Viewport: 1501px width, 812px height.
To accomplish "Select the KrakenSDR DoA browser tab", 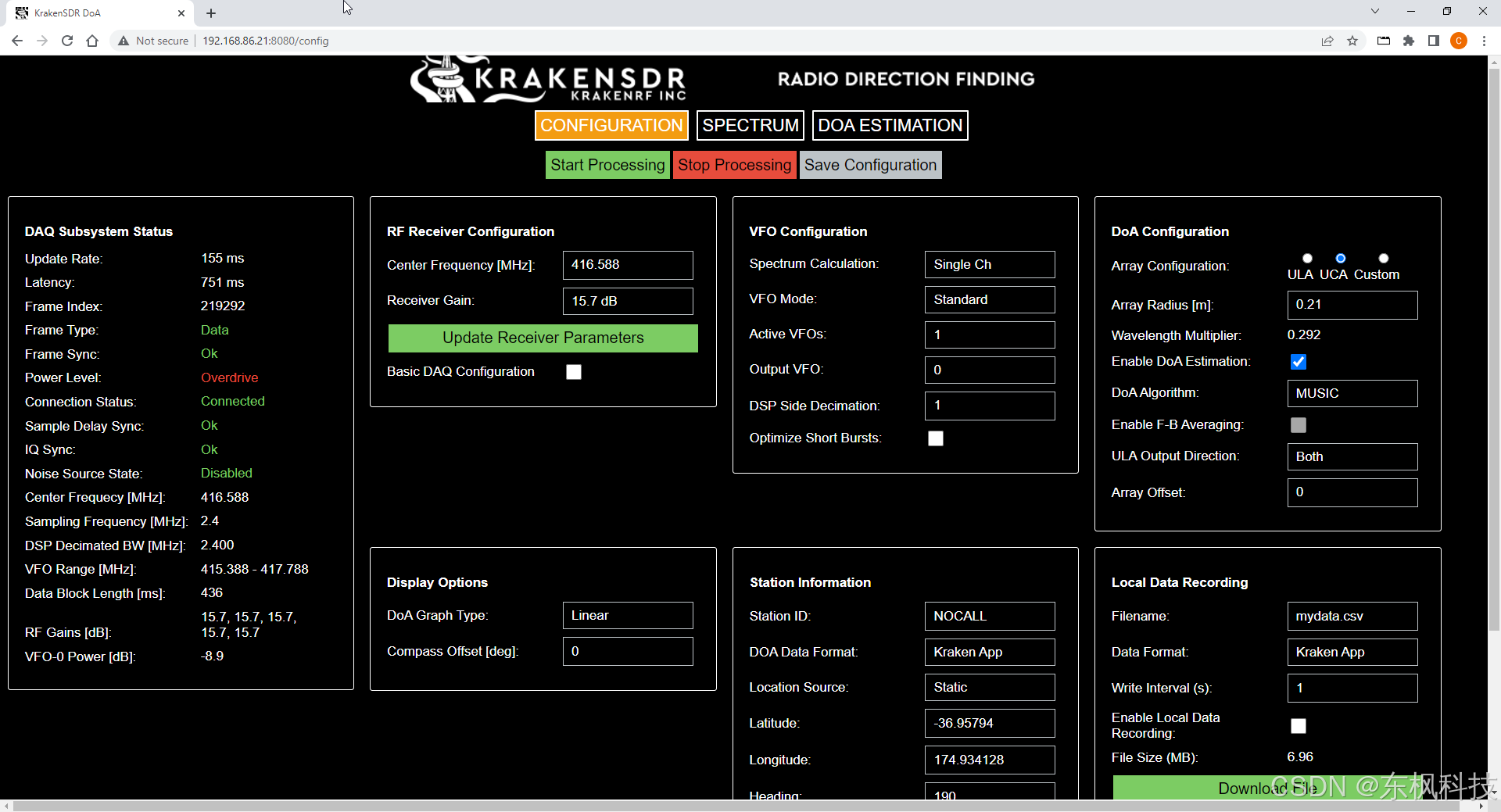I will click(x=100, y=13).
